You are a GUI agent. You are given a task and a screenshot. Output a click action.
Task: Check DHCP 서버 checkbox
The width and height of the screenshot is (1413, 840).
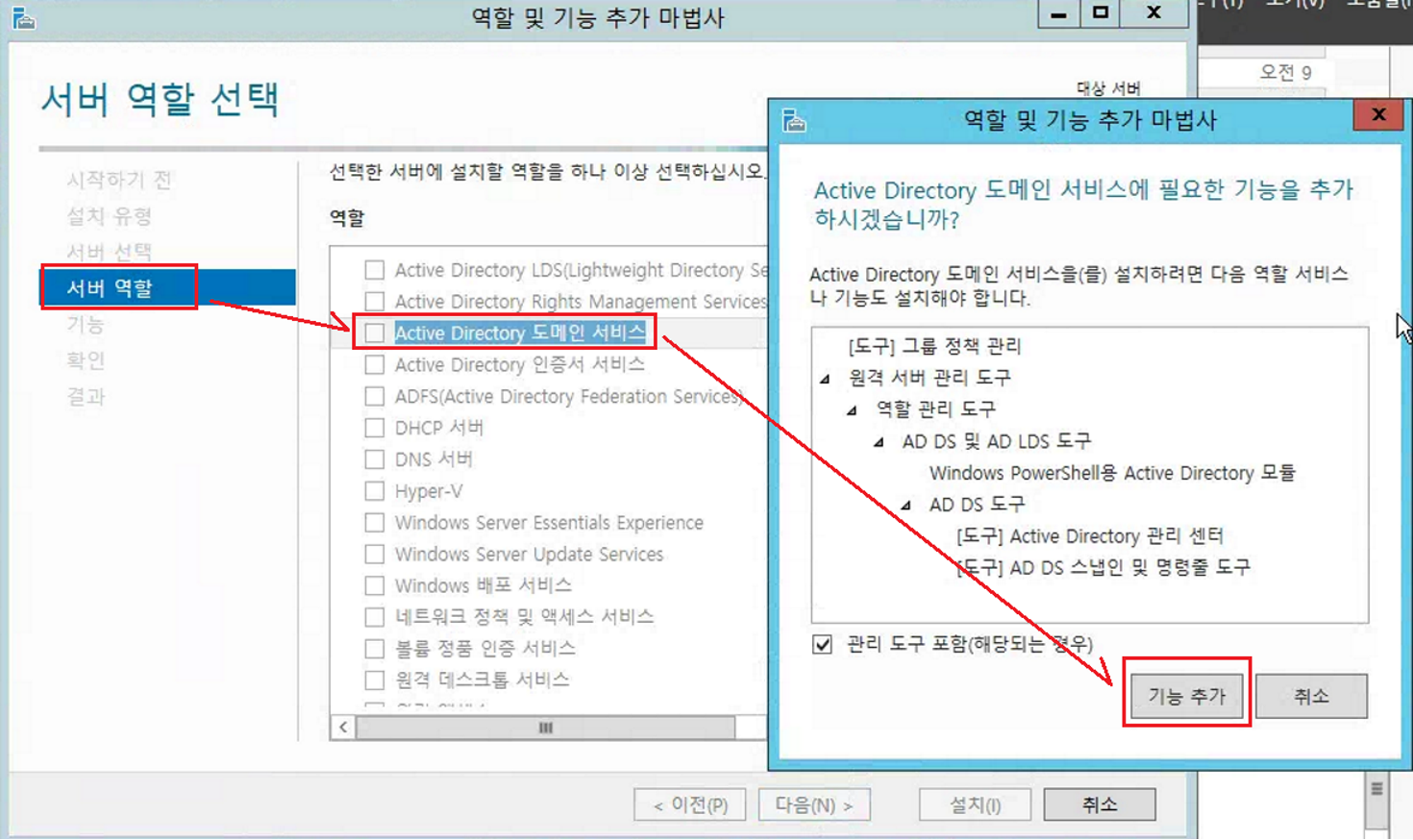tap(375, 428)
